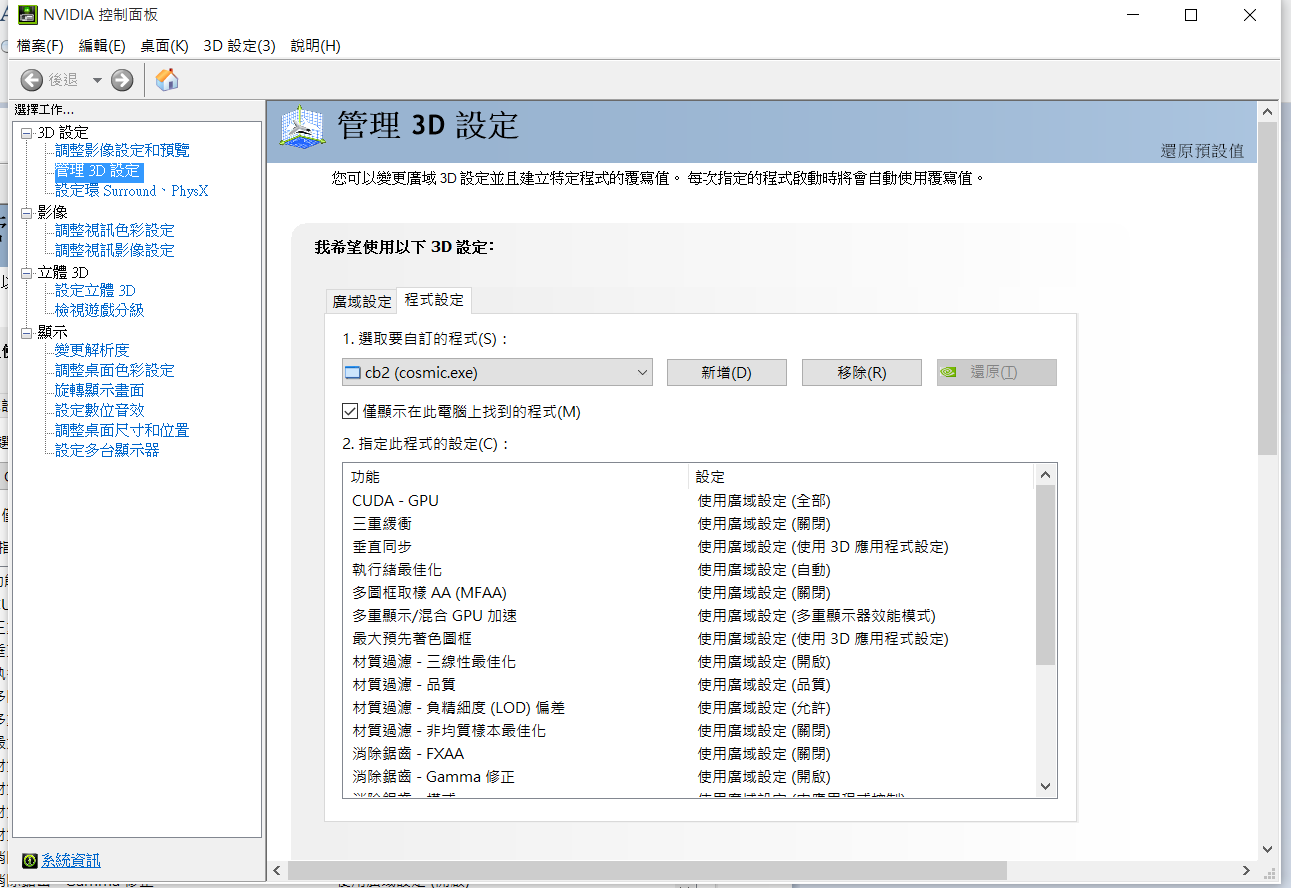Viewport: 1291px width, 888px height.
Task: Click settings list scroll-down arrow
Action: (1046, 786)
